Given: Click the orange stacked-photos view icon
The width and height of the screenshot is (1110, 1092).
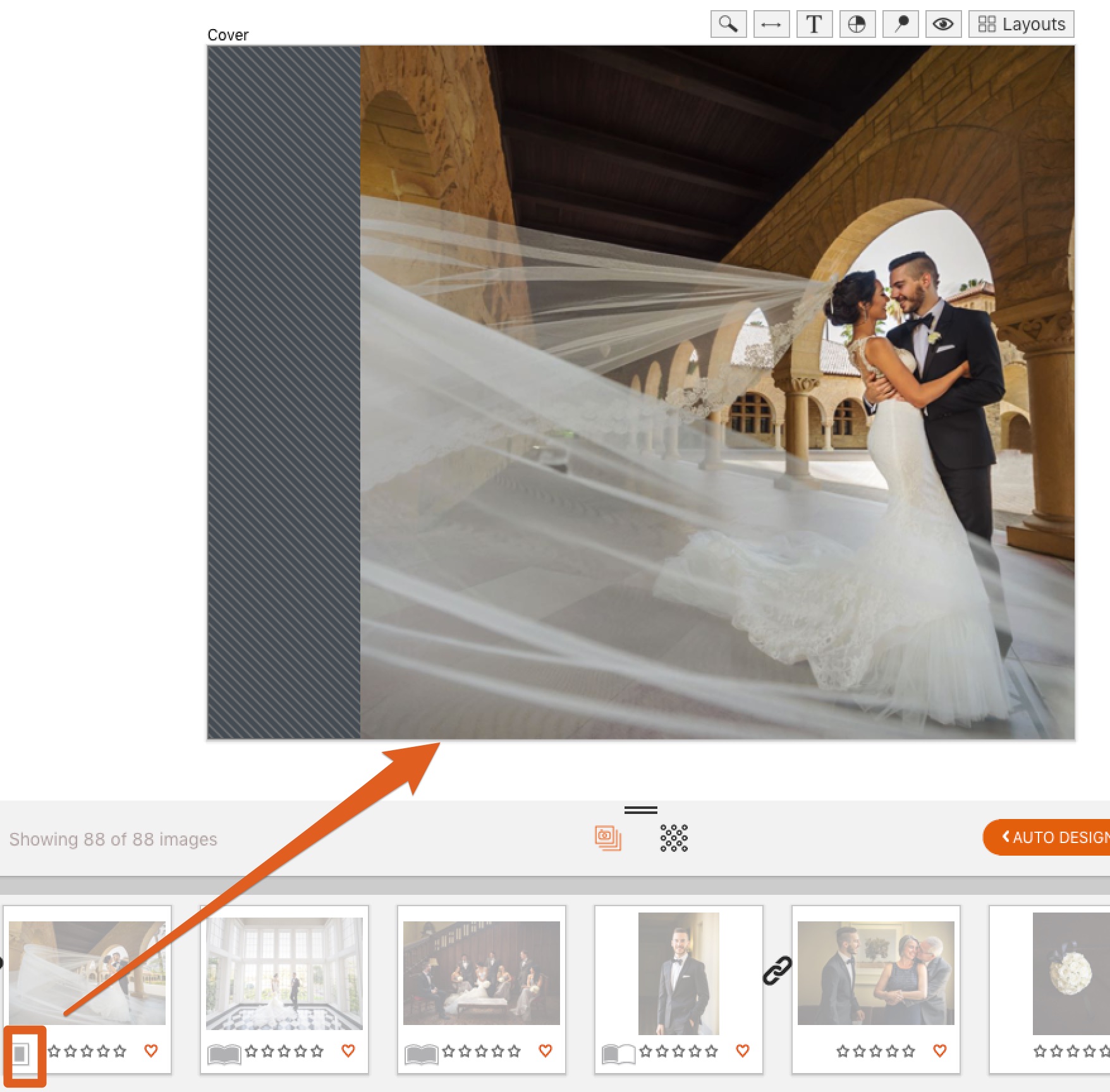Looking at the screenshot, I should 607,838.
